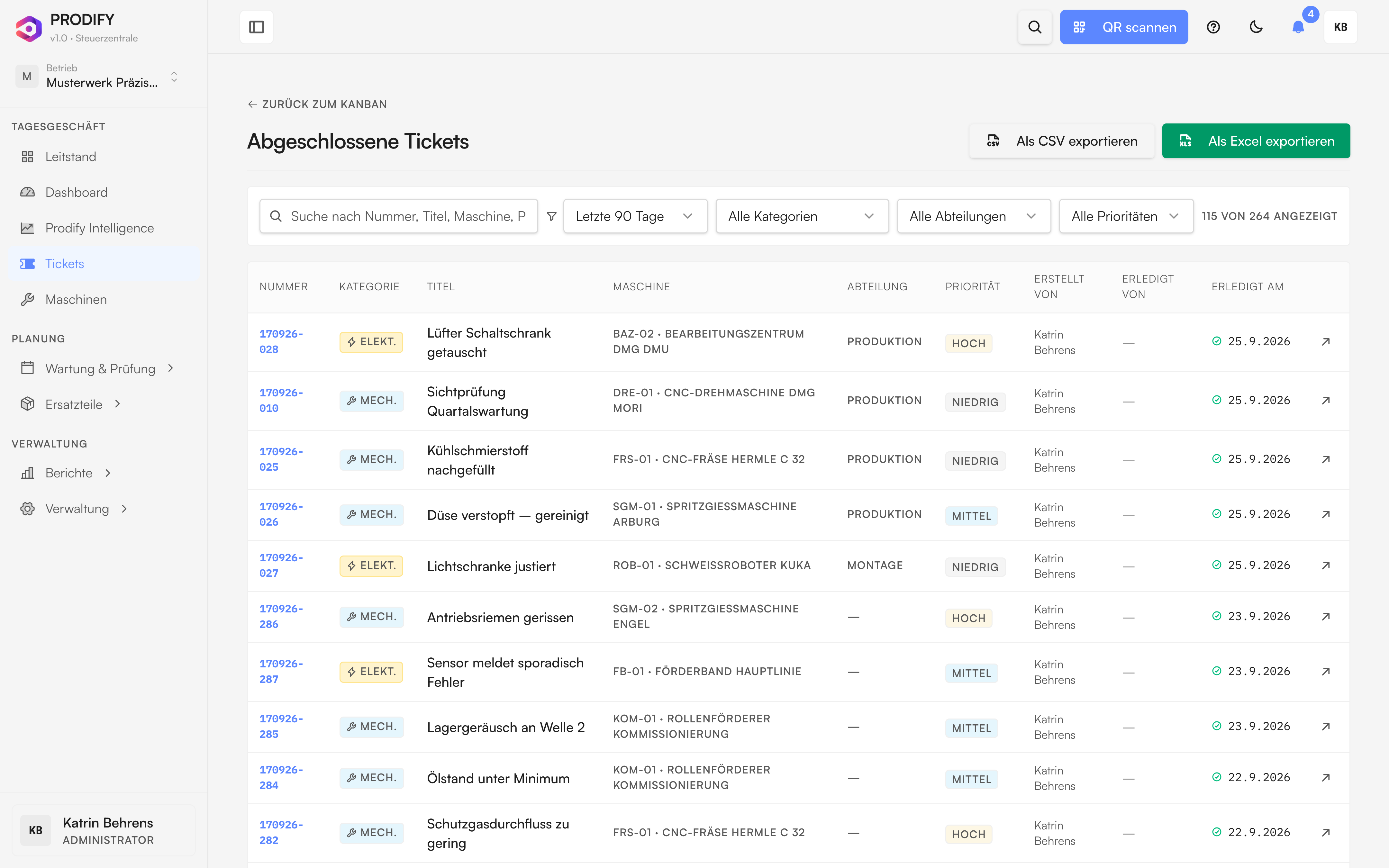
Task: Toggle dark mode with the moon icon
Action: [1256, 27]
